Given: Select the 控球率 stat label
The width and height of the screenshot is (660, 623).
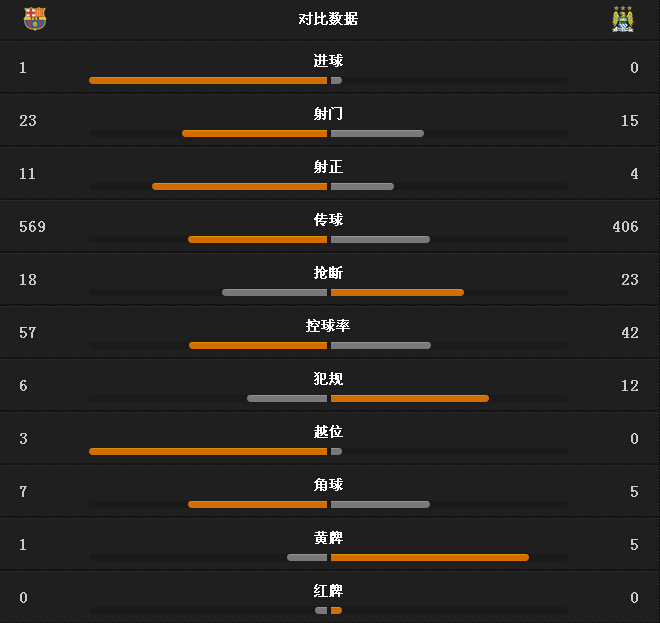Looking at the screenshot, I should coord(328,326).
